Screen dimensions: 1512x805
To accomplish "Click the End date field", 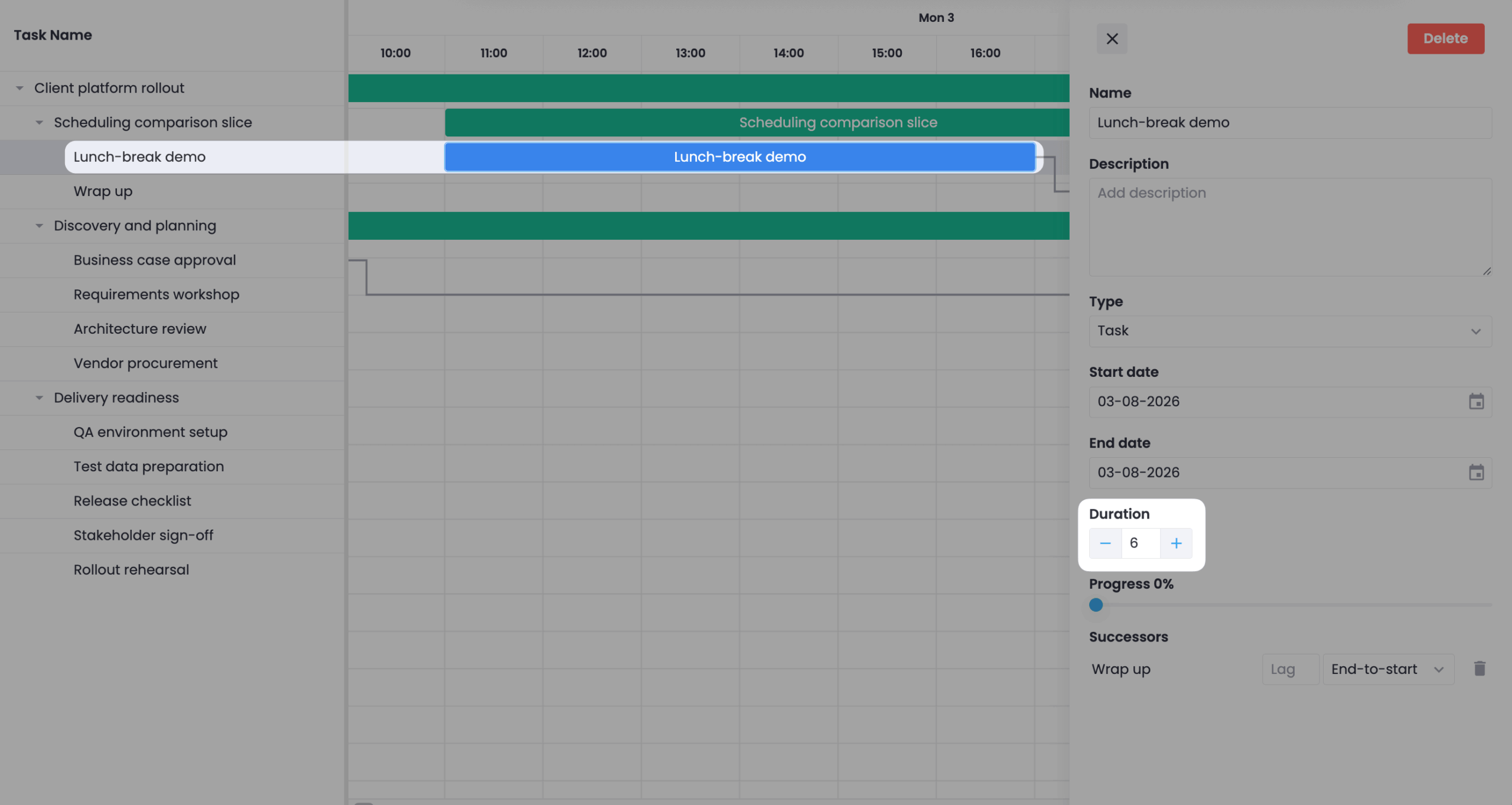I will pos(1290,472).
